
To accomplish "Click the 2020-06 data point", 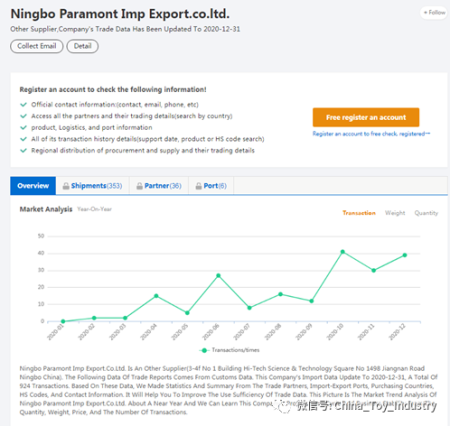I will click(x=218, y=275).
